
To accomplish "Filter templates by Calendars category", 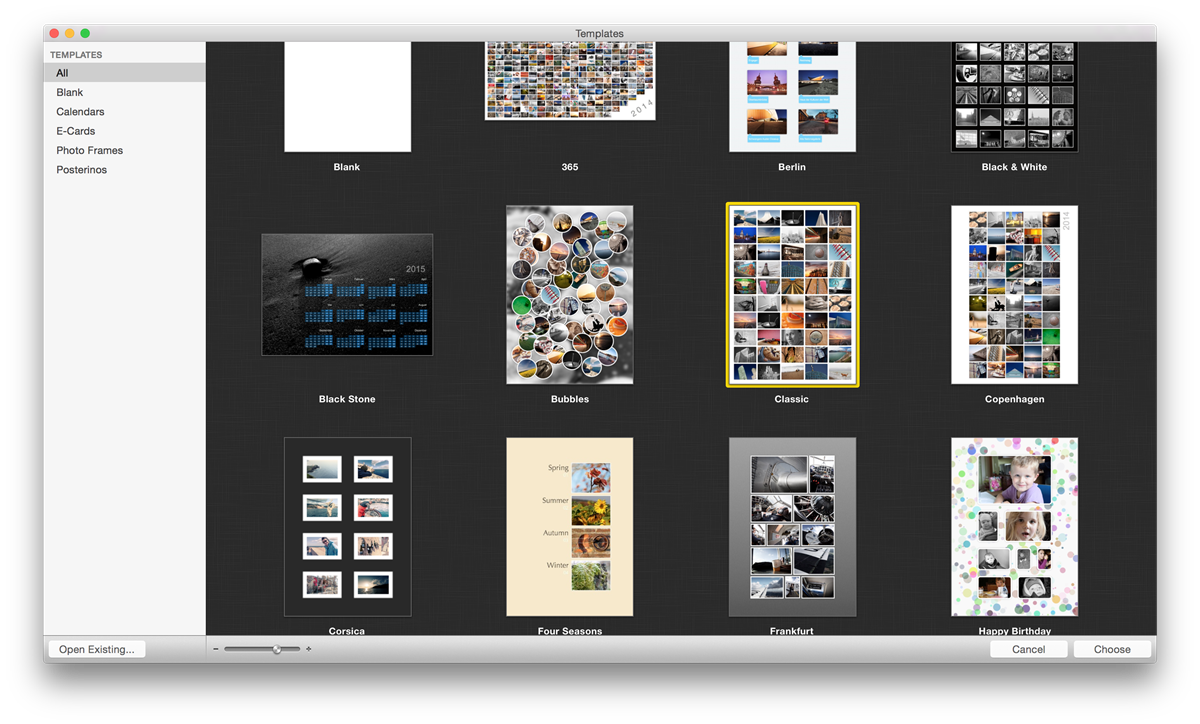I will [x=80, y=112].
